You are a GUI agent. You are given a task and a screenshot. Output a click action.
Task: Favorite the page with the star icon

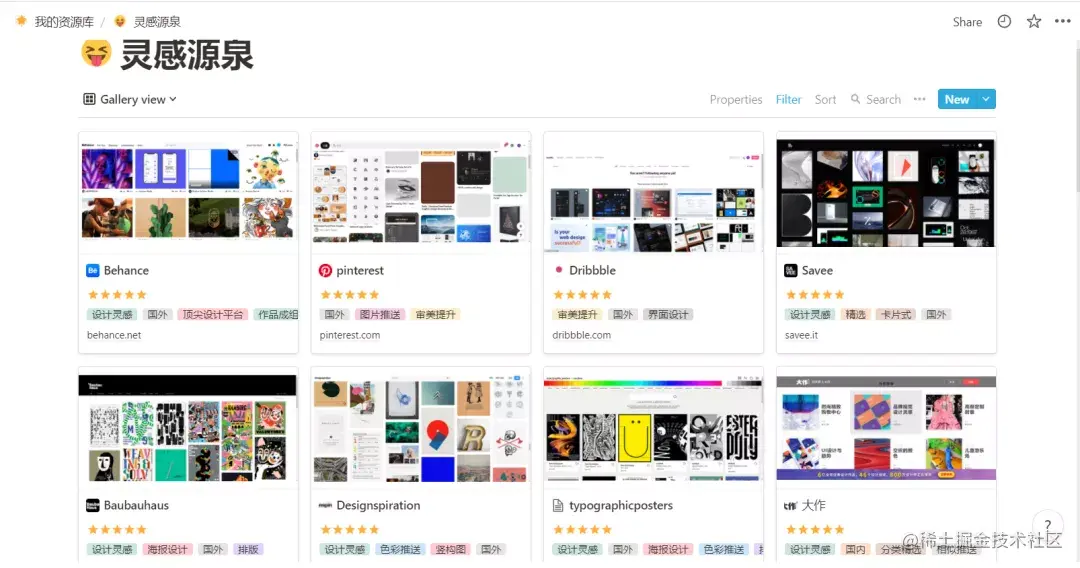pos(1034,21)
